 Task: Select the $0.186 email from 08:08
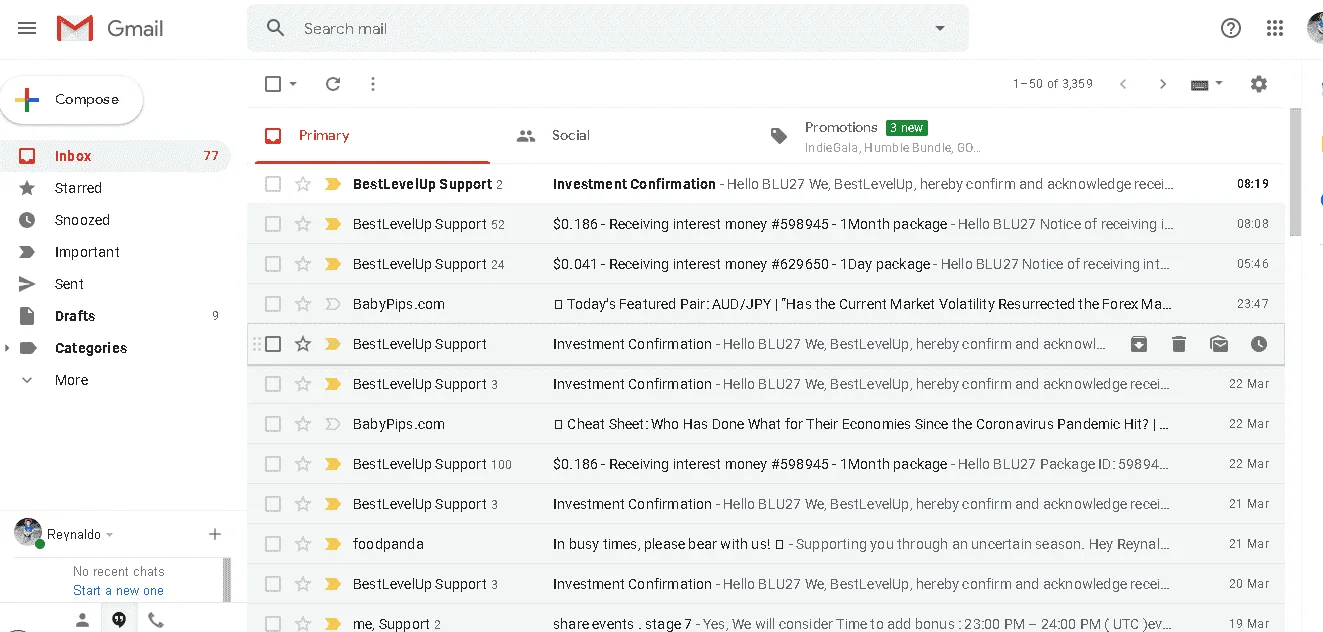273,224
